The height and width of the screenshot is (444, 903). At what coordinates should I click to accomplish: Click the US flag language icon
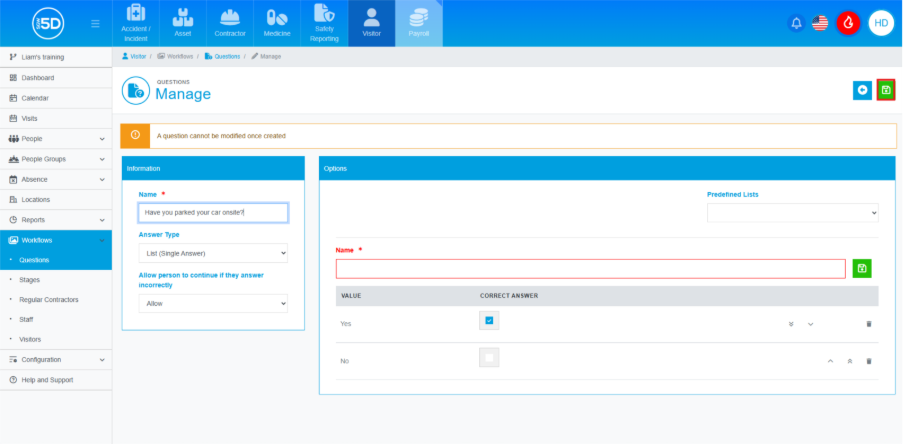[820, 23]
